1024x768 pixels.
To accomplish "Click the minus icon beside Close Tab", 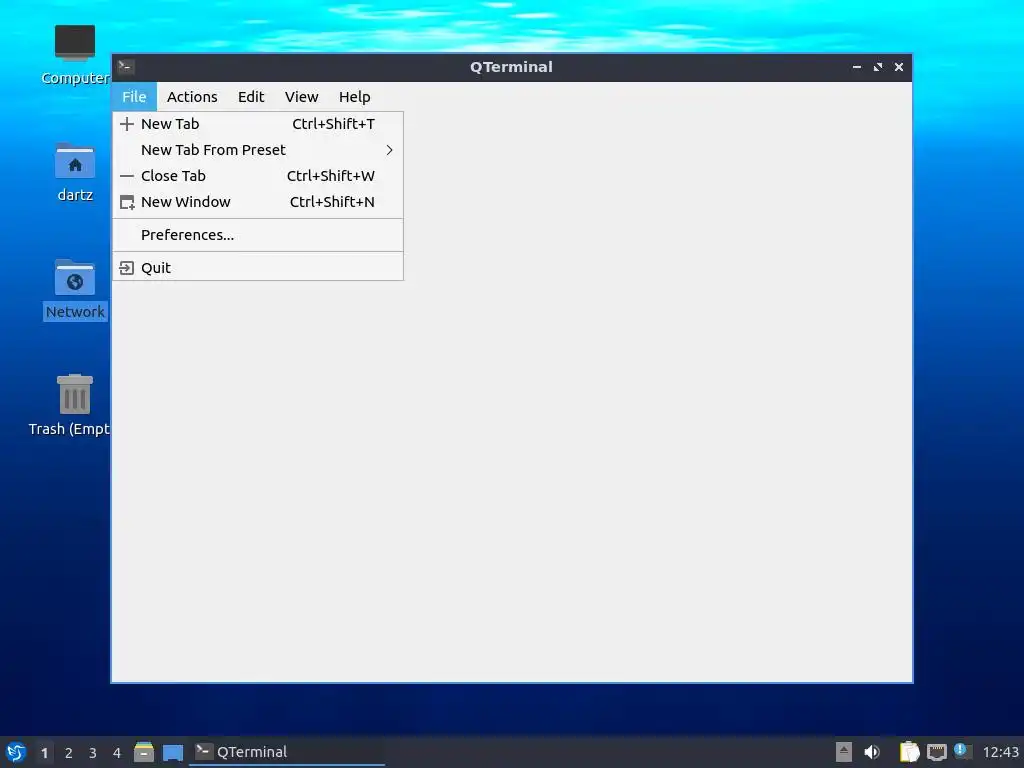I will pyautogui.click(x=127, y=176).
